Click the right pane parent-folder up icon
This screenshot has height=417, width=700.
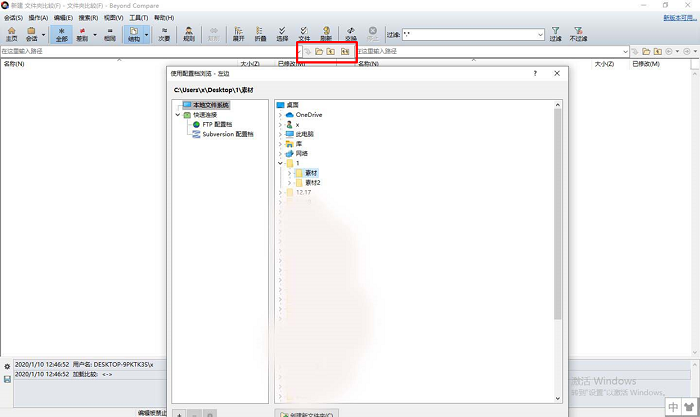(x=658, y=52)
